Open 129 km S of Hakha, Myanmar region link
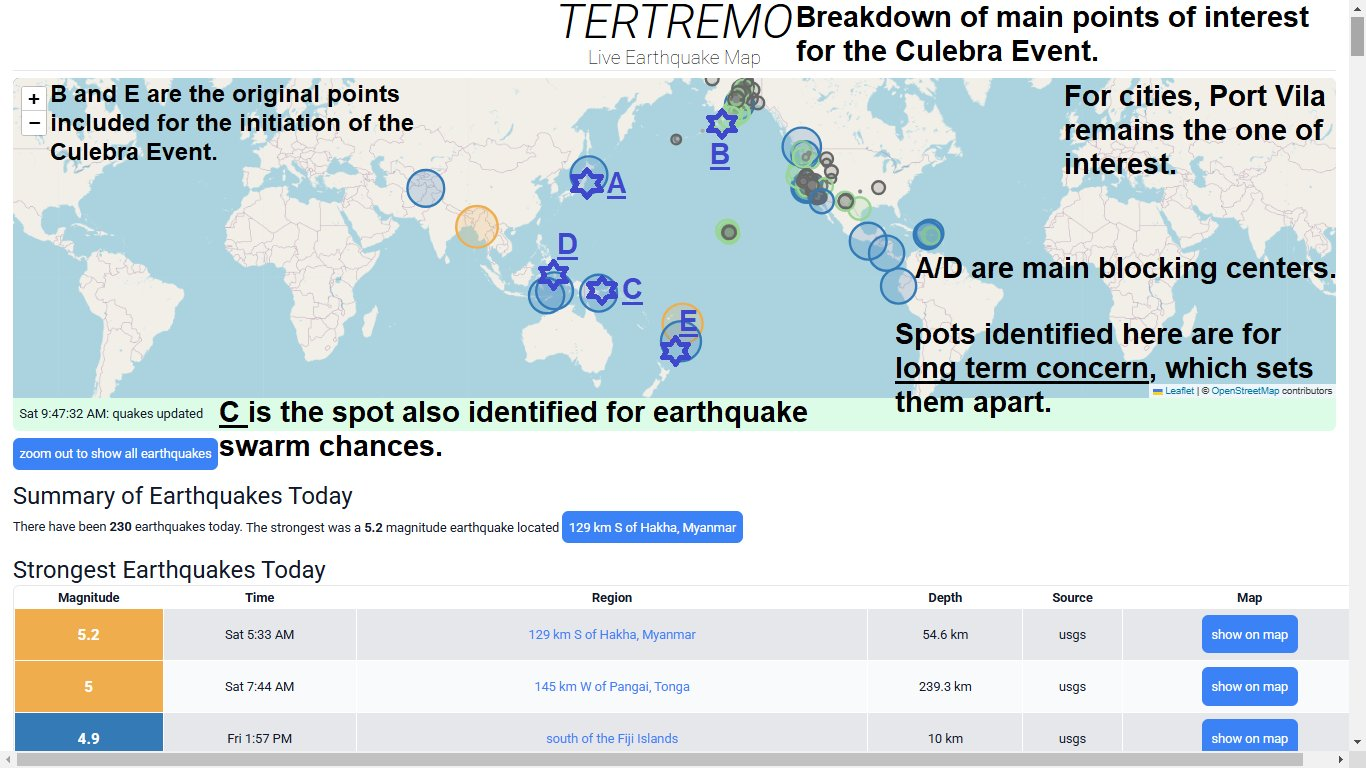The height and width of the screenshot is (768, 1366). pyautogui.click(x=612, y=635)
